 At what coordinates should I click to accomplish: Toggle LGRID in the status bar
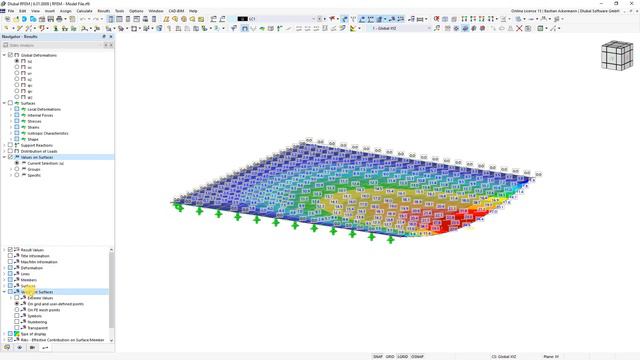(403, 357)
